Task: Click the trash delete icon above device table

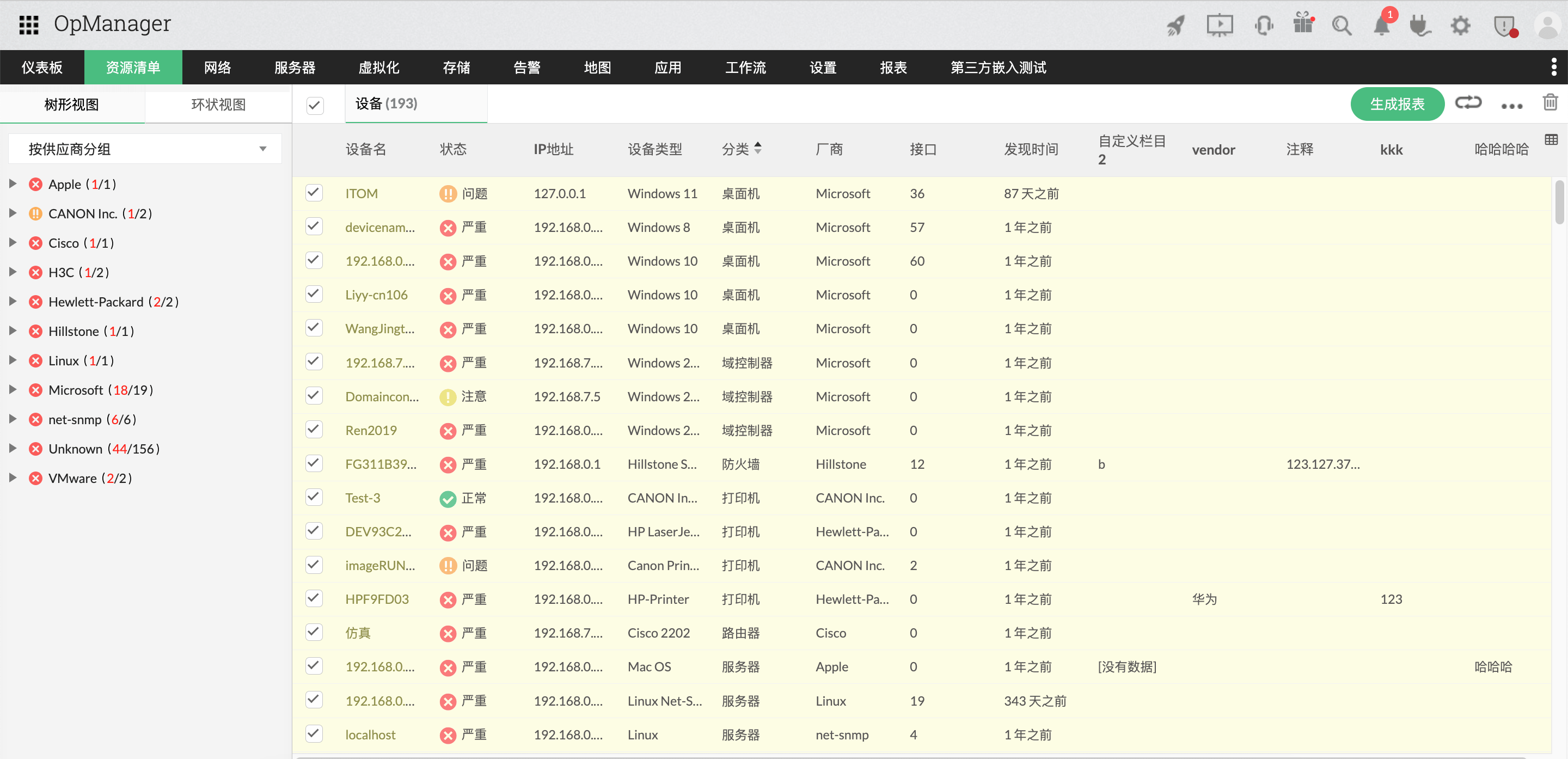Action: [x=1549, y=102]
